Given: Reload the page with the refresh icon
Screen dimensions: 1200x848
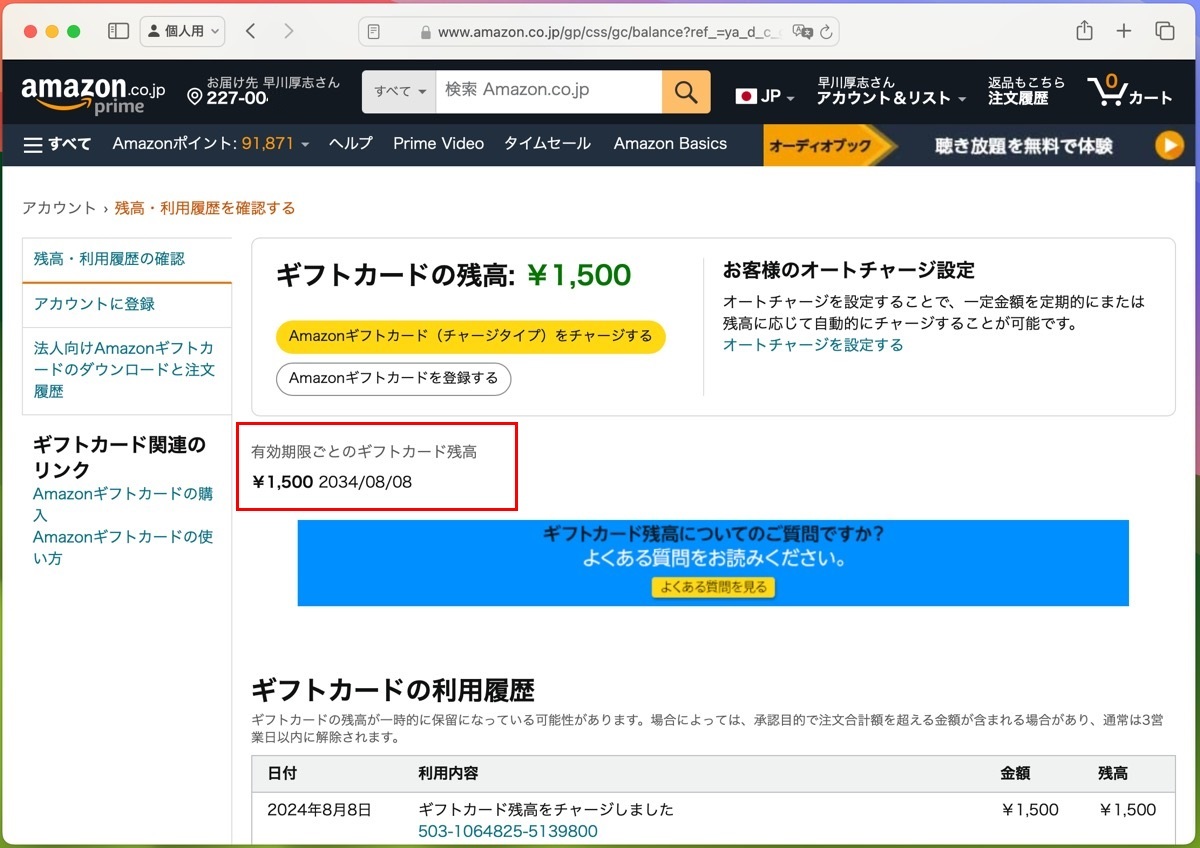Looking at the screenshot, I should (826, 32).
